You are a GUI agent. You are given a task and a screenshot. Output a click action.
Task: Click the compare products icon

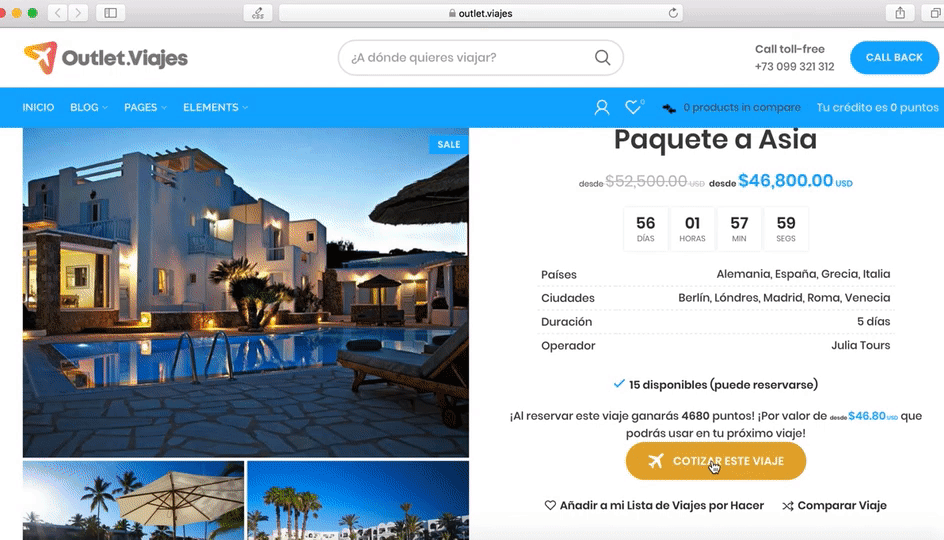point(669,108)
